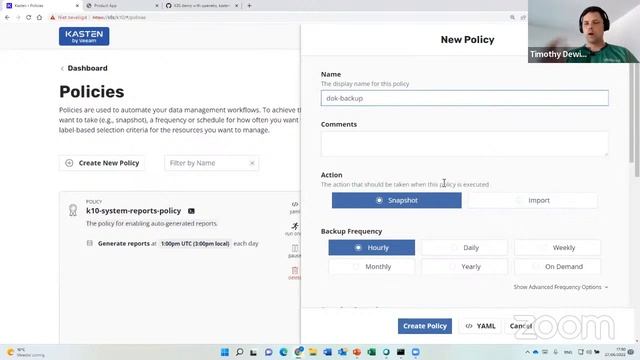Select the Import action radio
640x360 pixels.
532,200
